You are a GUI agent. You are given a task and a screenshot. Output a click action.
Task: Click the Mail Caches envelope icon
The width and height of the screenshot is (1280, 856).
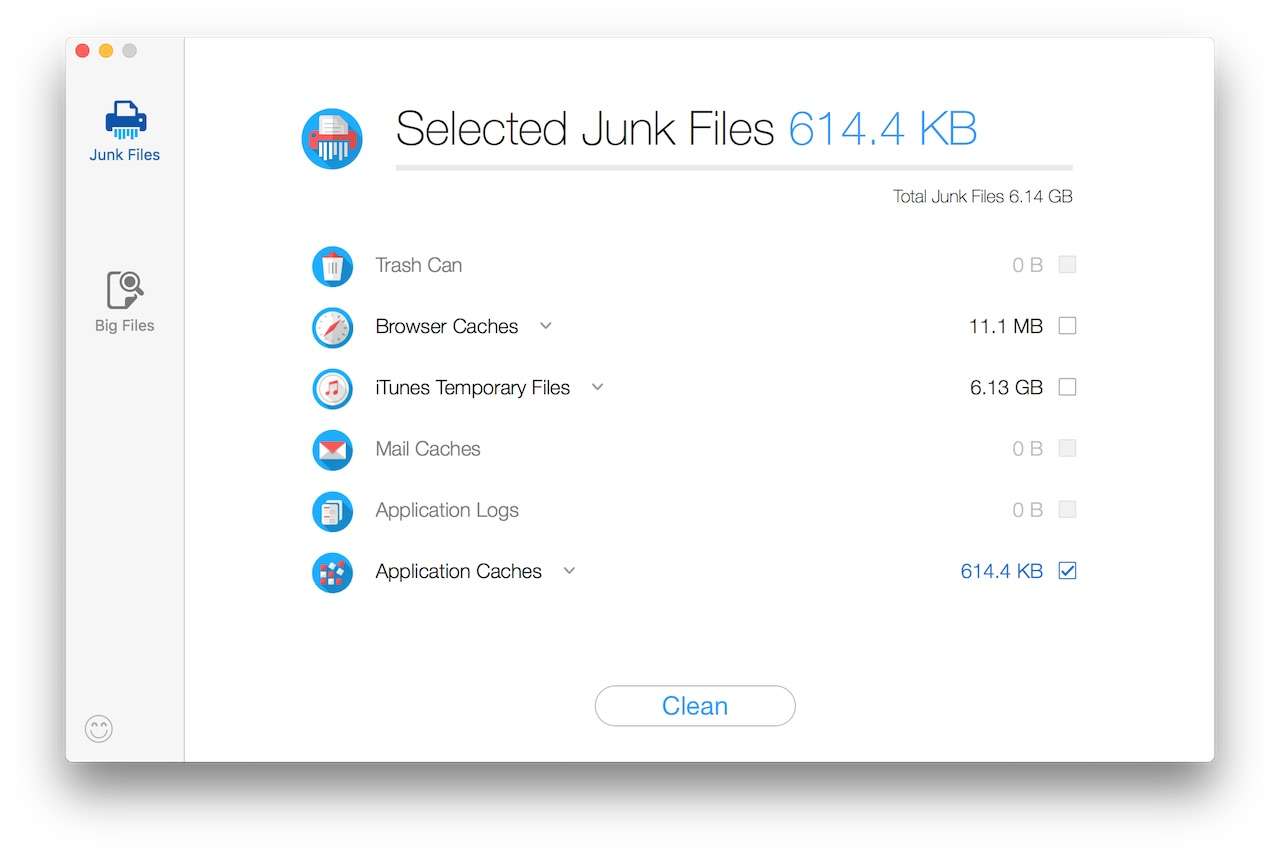pyautogui.click(x=332, y=450)
